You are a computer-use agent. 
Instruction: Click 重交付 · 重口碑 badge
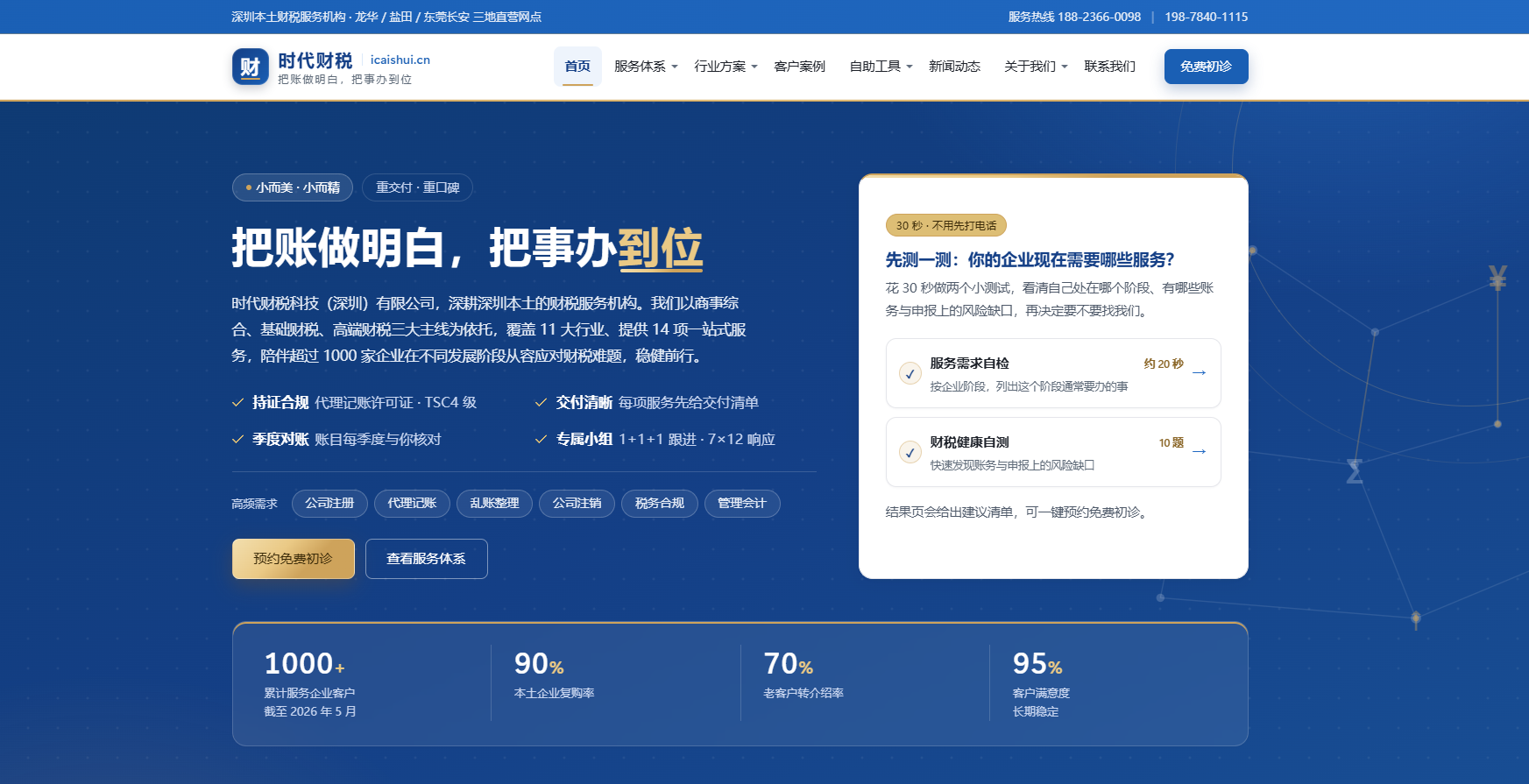pos(417,187)
